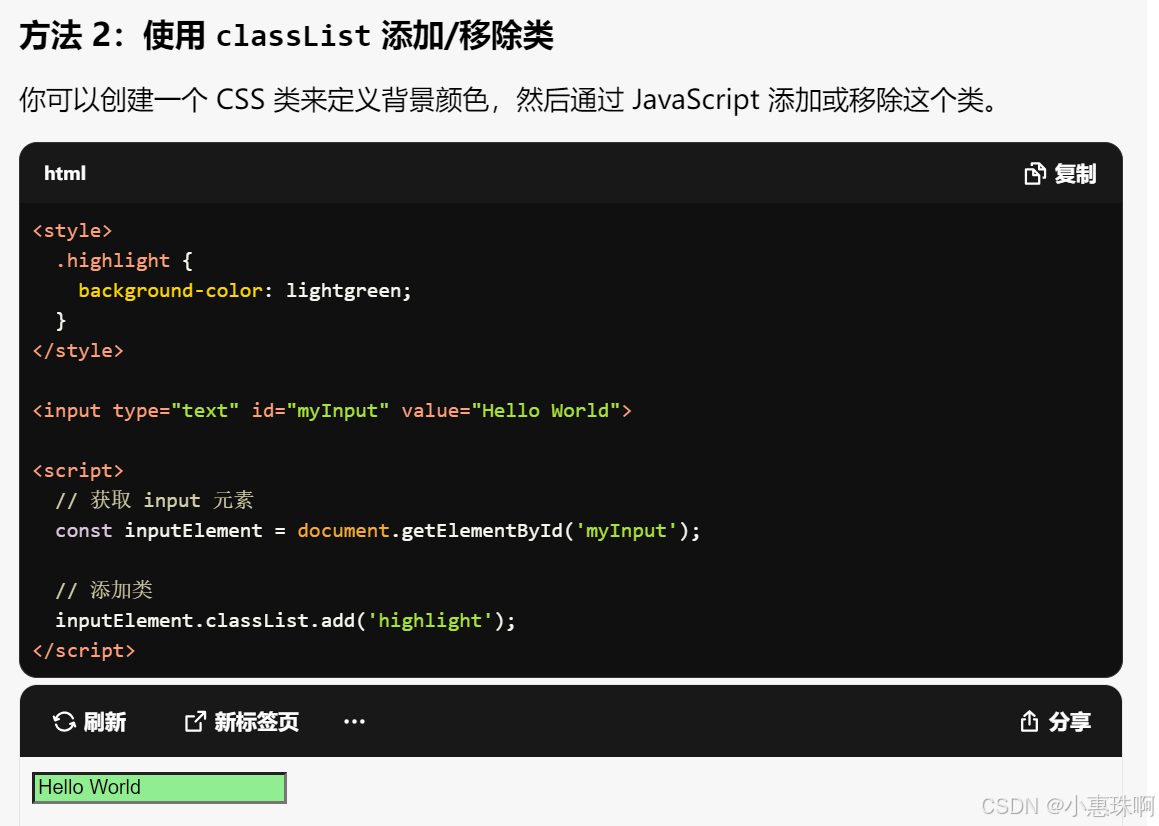Screen dimensions: 1159x826
Task: Open the three-dots more options menu
Action: [354, 722]
